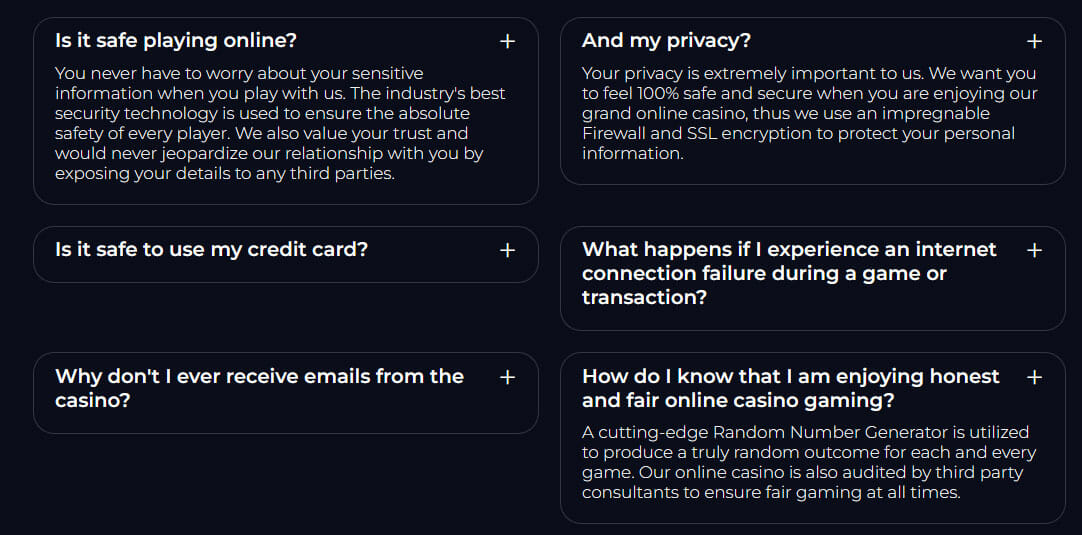Open 'Is it safe to use my credit card?'
The height and width of the screenshot is (535, 1082).
click(211, 250)
